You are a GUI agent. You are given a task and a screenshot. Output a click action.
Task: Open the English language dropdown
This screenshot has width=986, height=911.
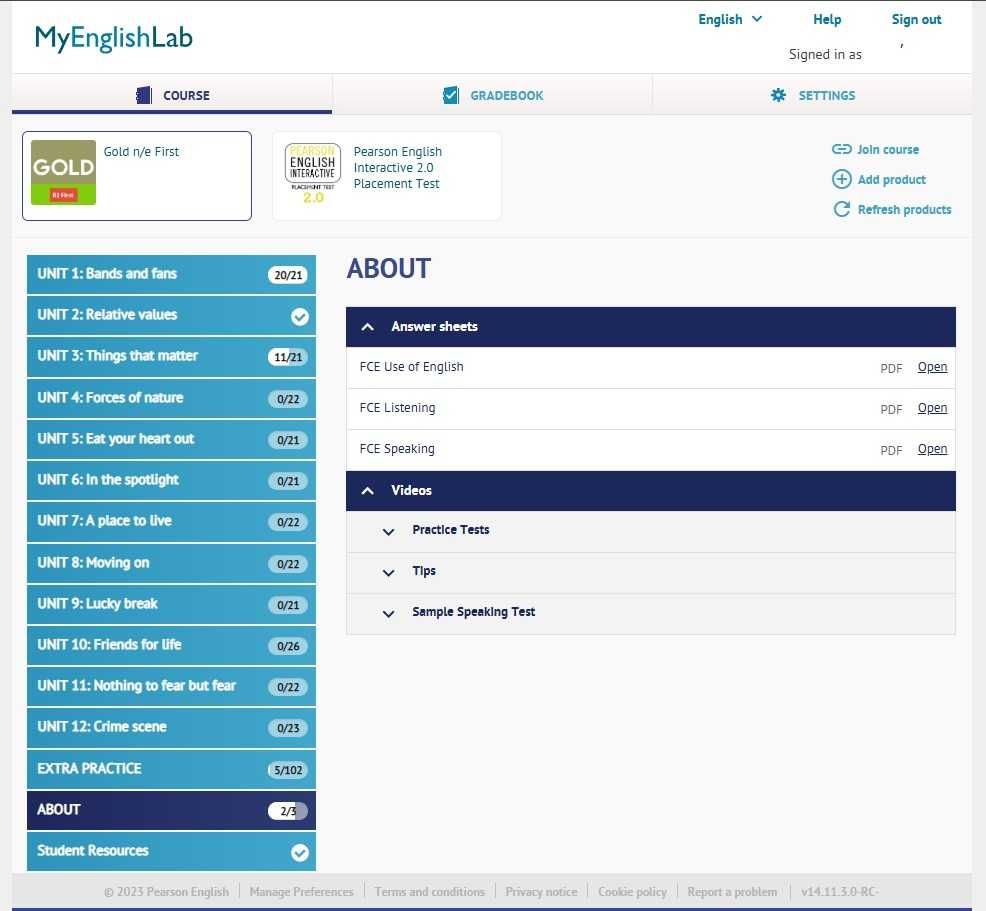pos(730,19)
